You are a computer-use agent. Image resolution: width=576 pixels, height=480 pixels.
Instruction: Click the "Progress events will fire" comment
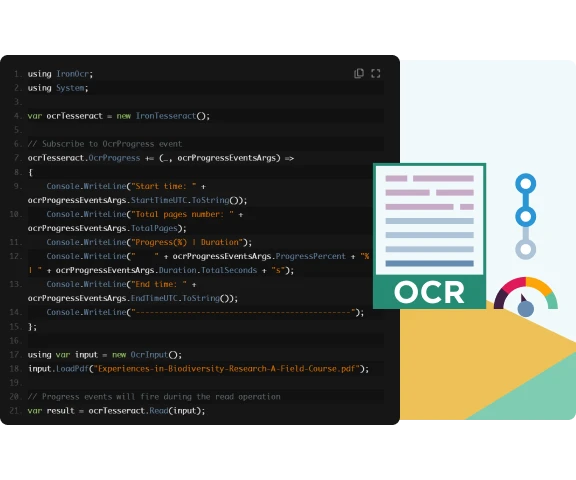(154, 397)
